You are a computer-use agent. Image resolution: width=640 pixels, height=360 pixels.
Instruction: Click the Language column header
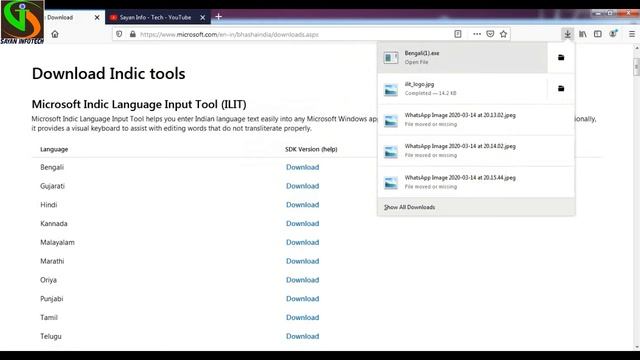(x=54, y=149)
